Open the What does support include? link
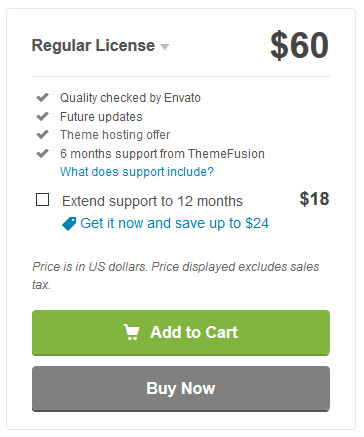Screen dimensions: 364x437 [x=137, y=172]
